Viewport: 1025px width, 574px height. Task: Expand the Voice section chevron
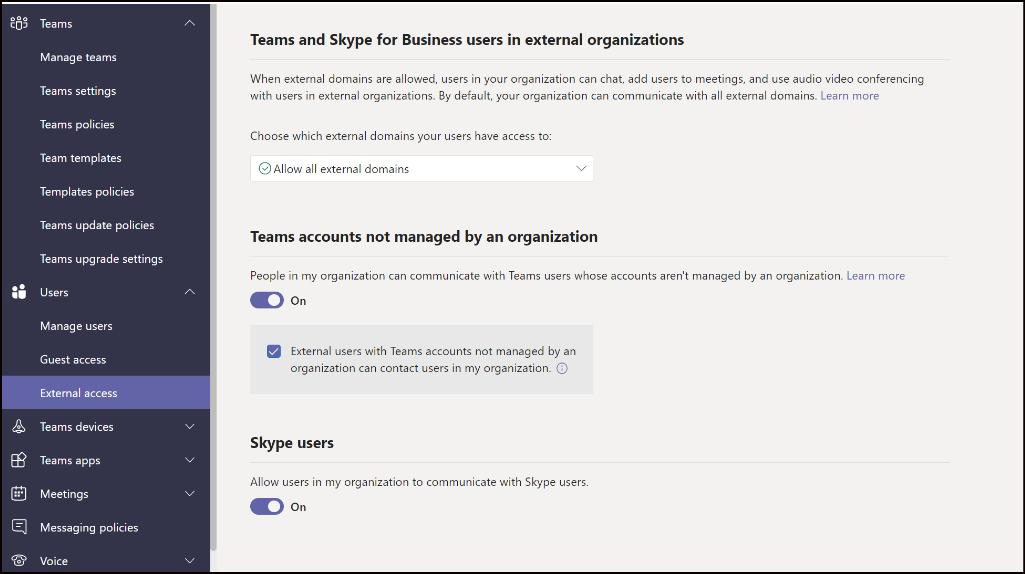coord(190,561)
